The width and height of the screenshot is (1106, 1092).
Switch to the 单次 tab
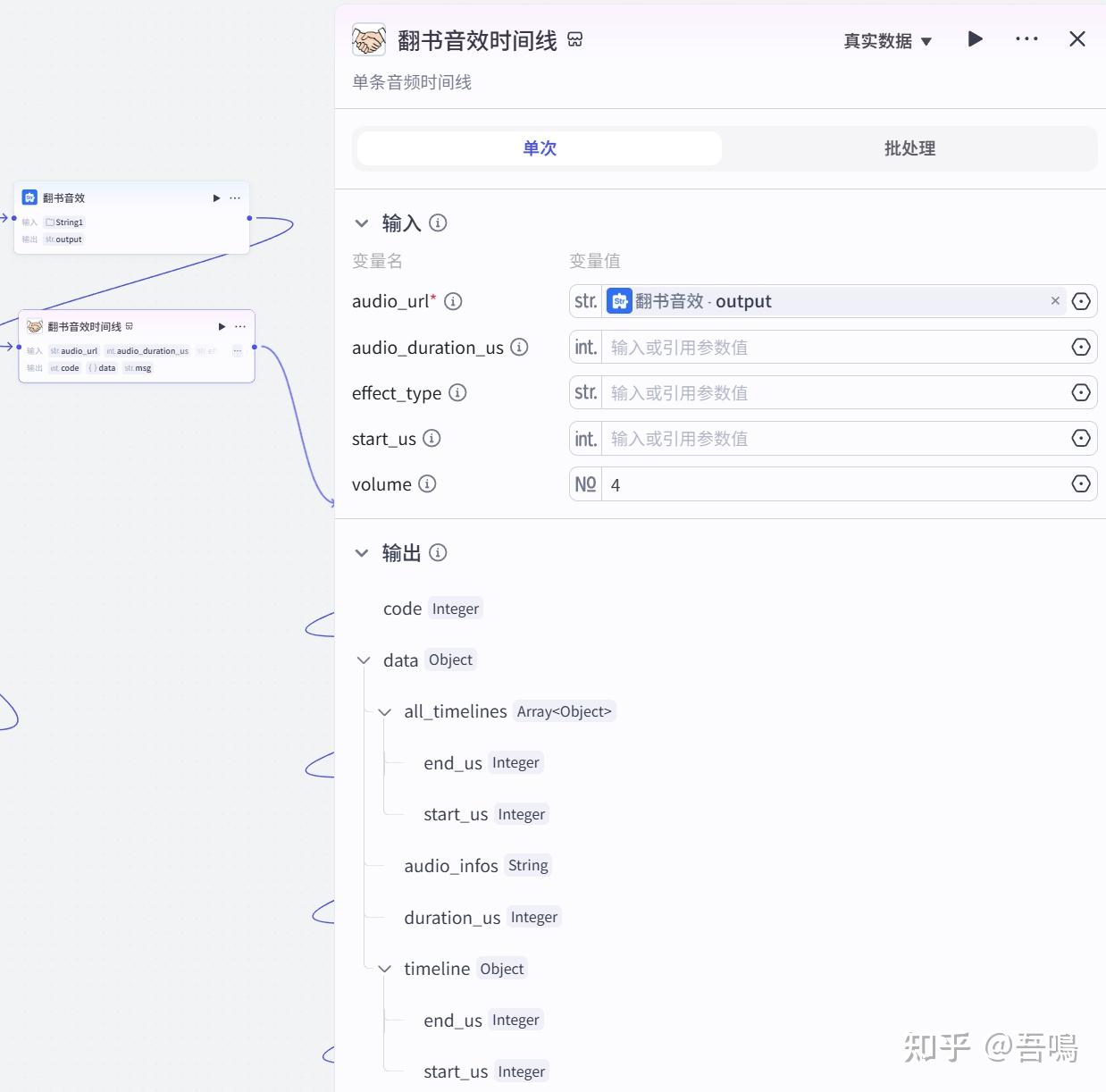point(540,148)
